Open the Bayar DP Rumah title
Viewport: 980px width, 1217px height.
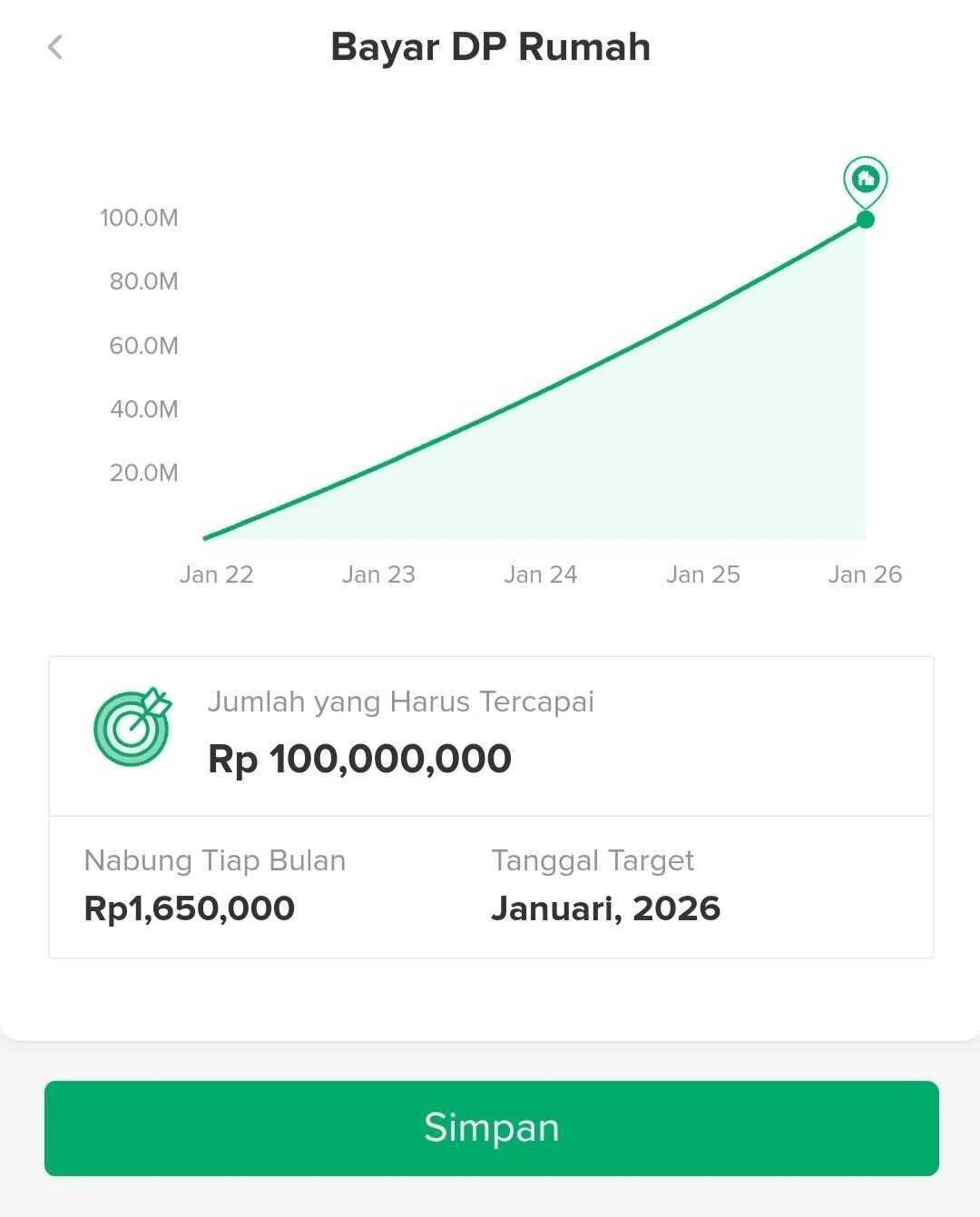tap(491, 47)
